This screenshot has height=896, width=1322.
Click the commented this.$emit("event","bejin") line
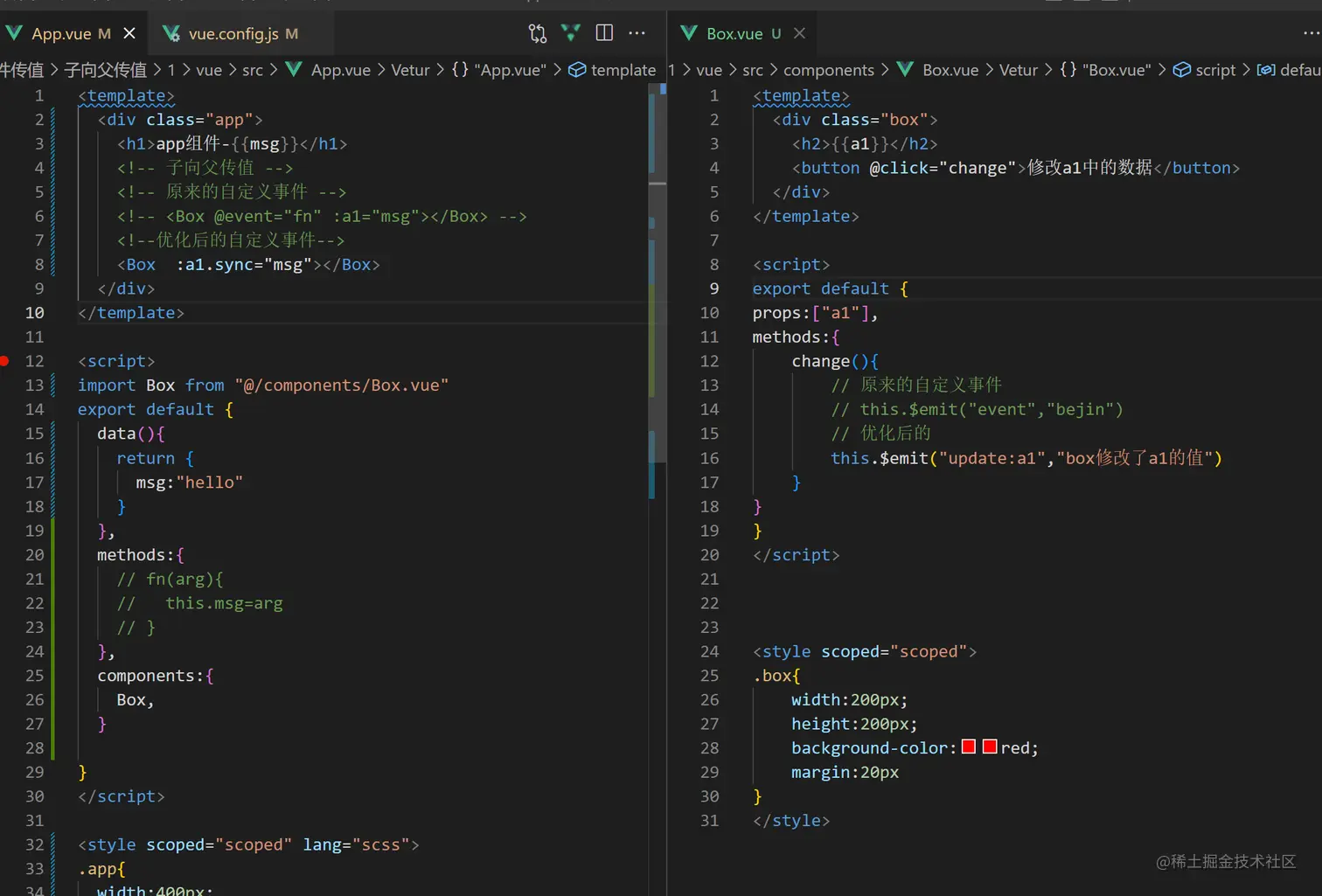[977, 409]
